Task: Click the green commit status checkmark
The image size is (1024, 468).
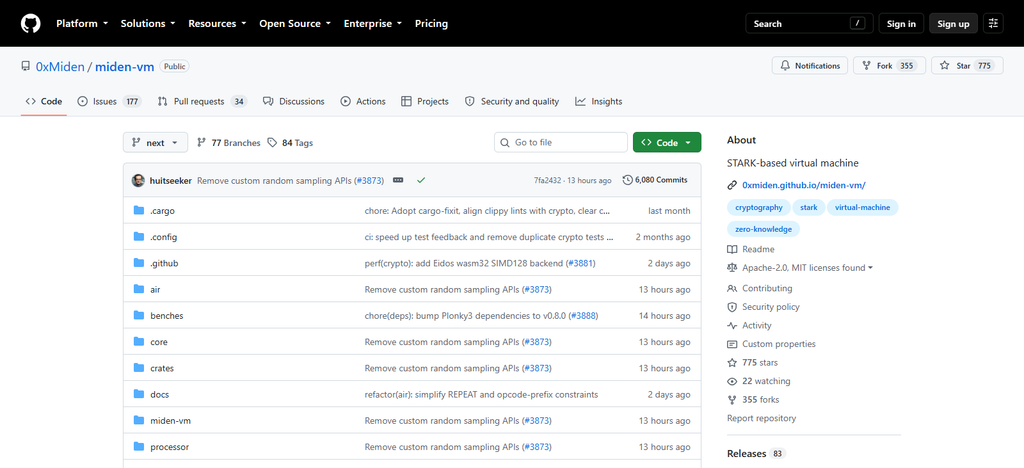Action: coord(421,180)
